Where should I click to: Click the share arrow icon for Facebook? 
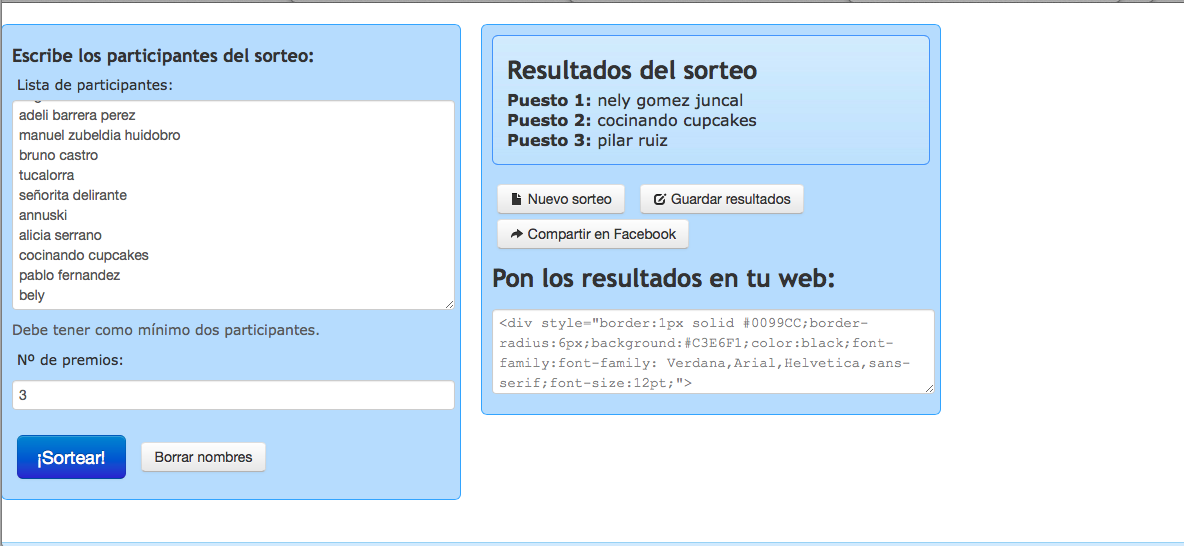point(516,234)
